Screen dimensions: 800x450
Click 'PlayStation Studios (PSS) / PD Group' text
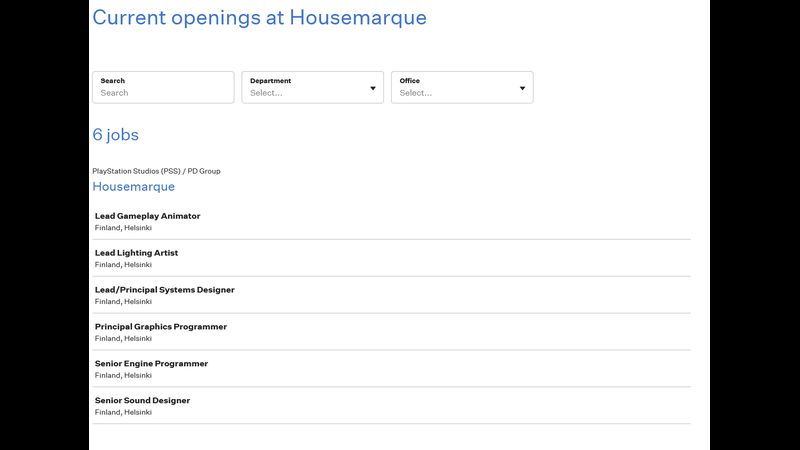pos(157,171)
